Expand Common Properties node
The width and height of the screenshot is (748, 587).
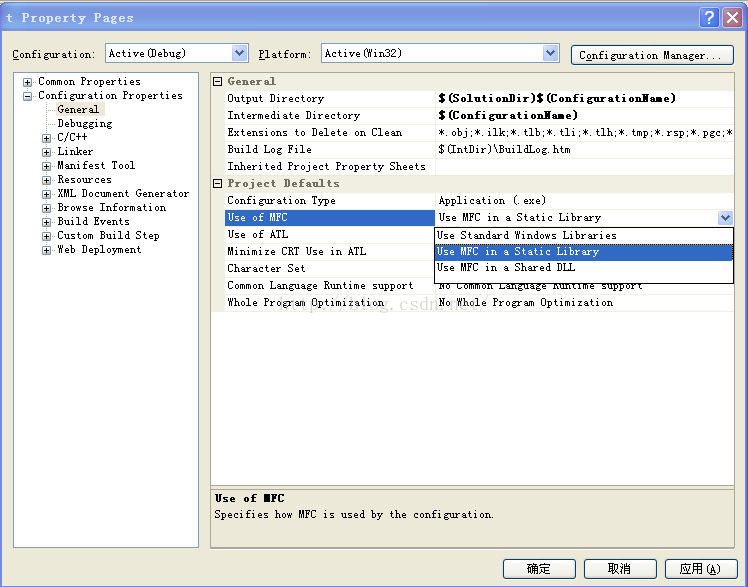pyautogui.click(x=28, y=82)
